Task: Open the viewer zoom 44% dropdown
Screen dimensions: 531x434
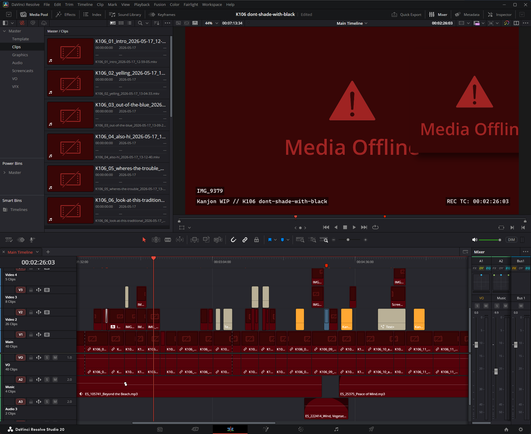Action: pos(211,23)
